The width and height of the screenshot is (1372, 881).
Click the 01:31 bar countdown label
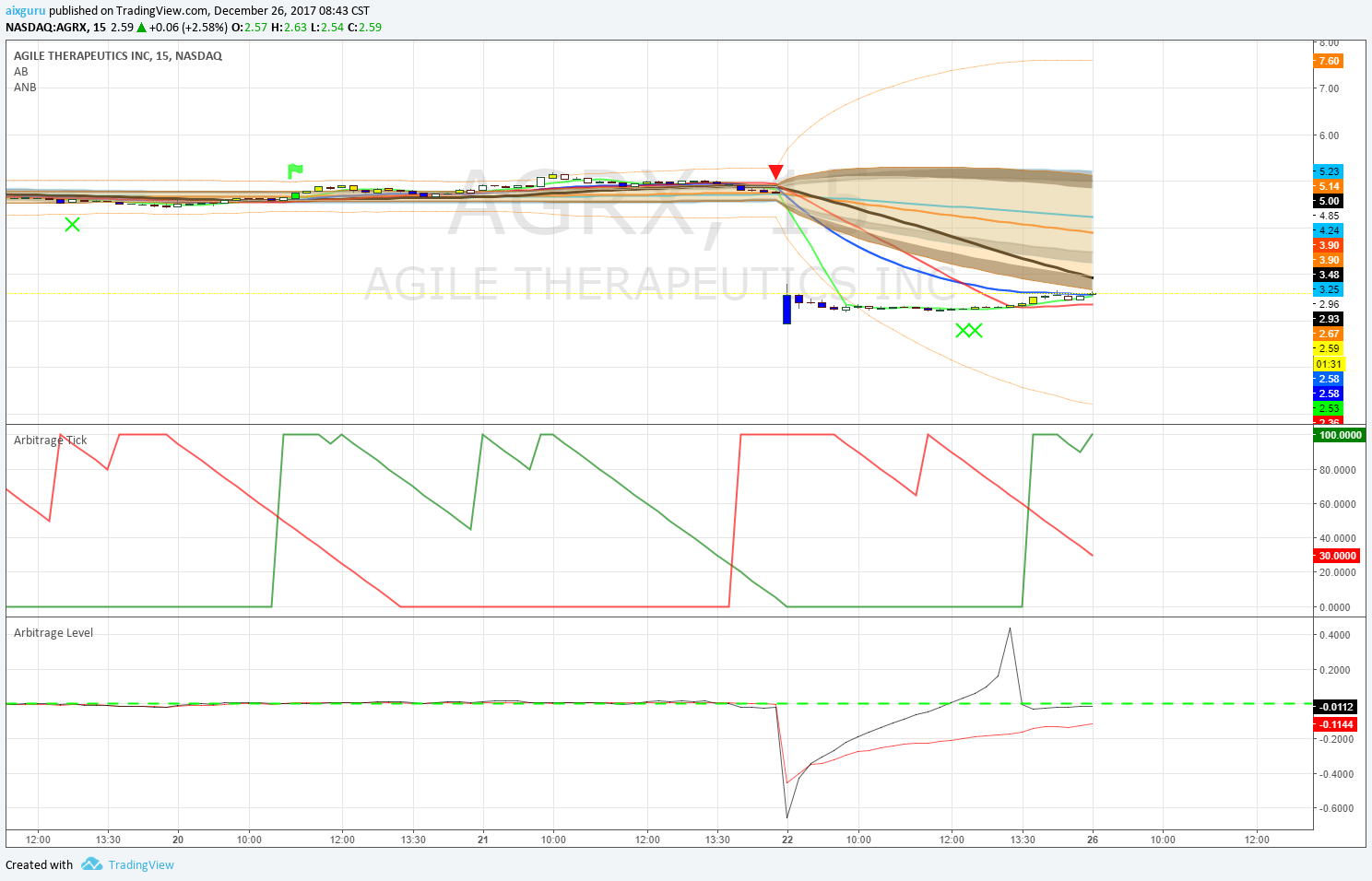tap(1329, 364)
